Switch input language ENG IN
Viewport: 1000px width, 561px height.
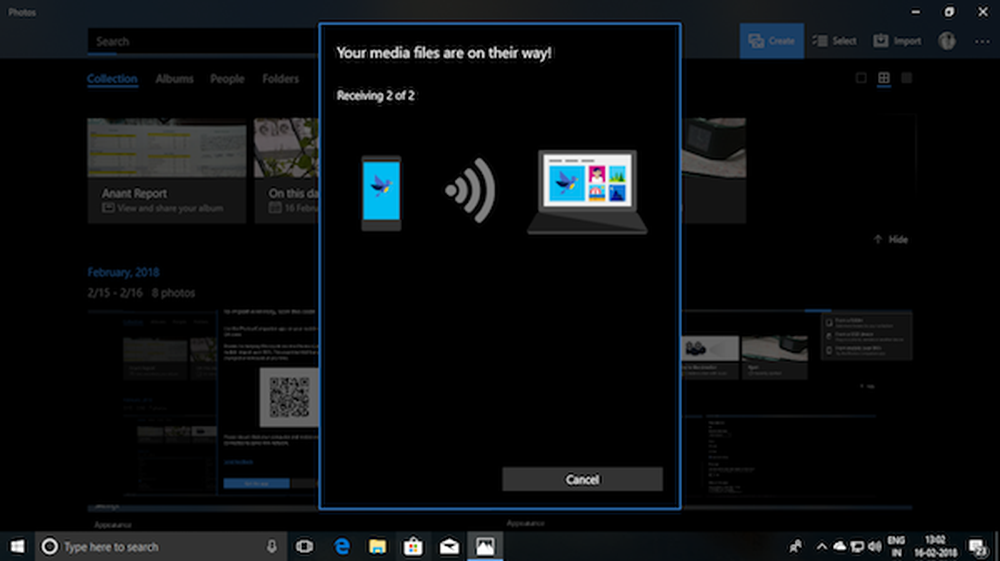896,546
